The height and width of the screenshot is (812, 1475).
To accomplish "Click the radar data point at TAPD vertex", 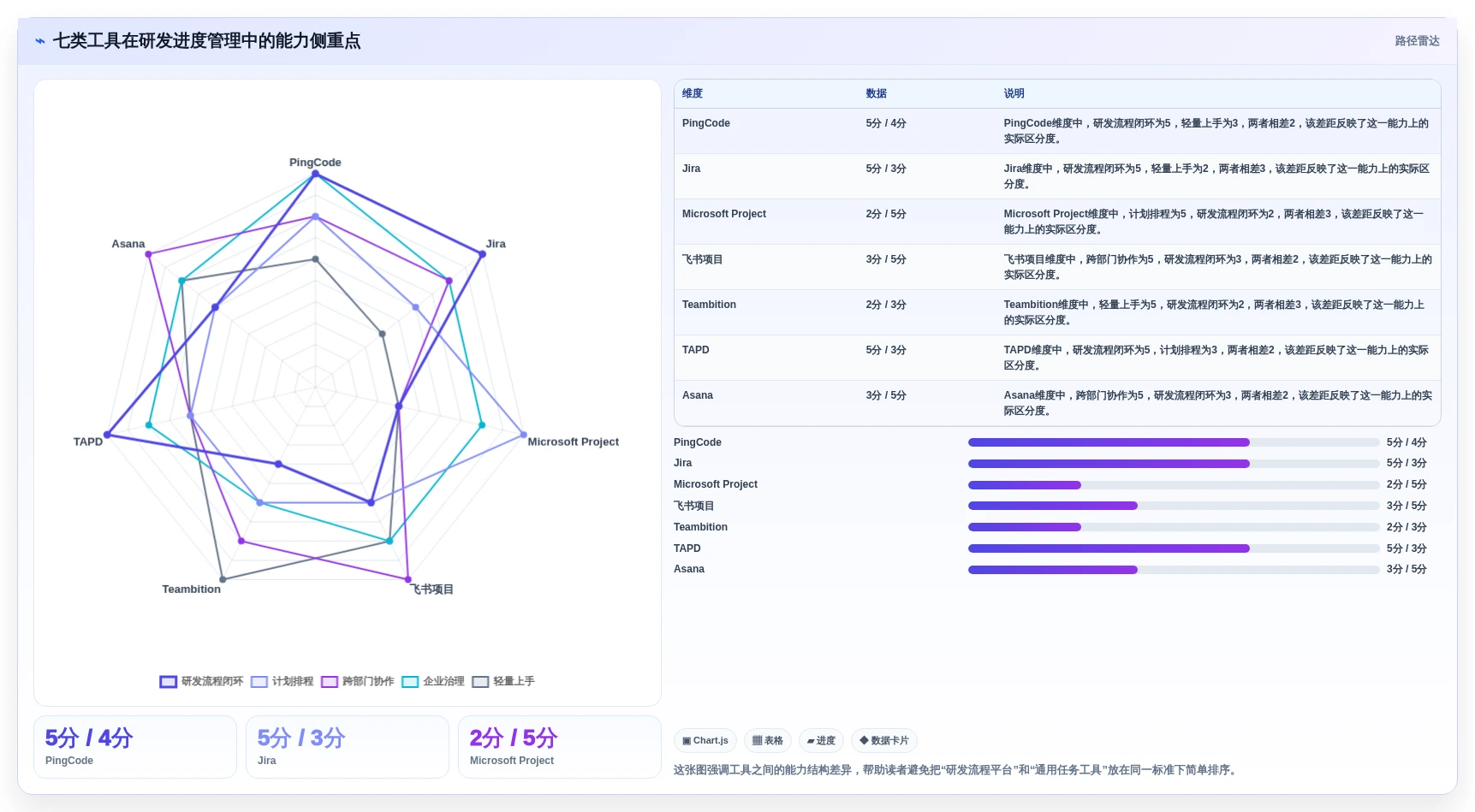I will [x=107, y=436].
